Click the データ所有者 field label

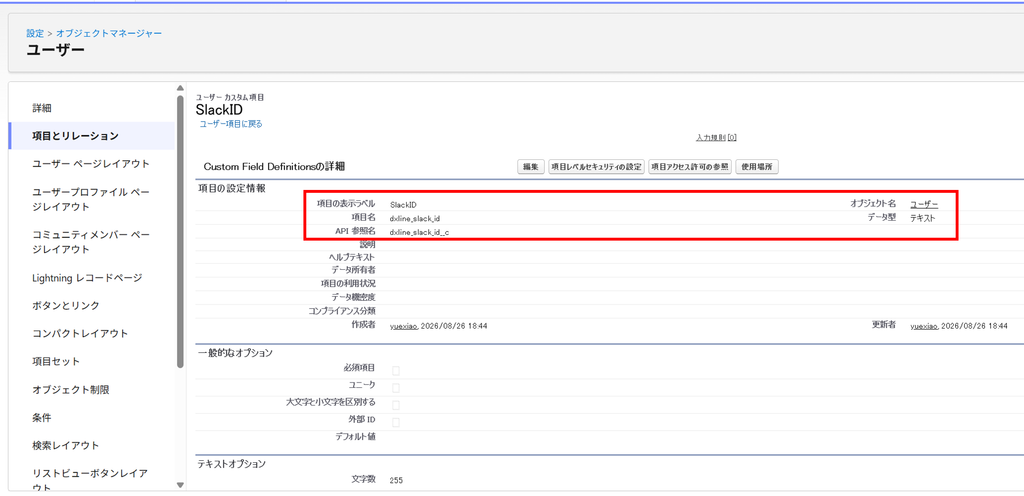(353, 270)
